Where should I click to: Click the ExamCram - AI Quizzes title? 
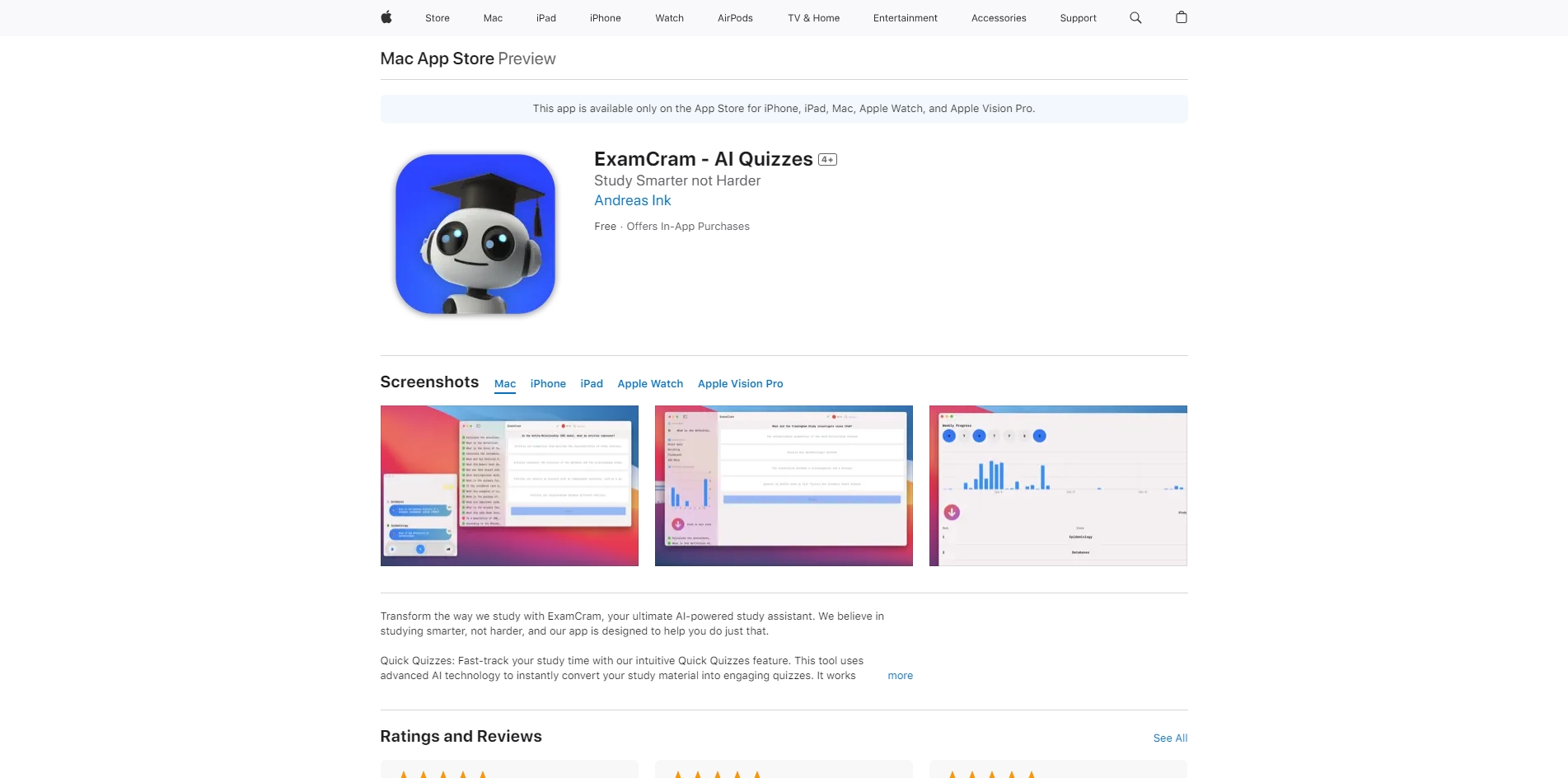point(704,159)
